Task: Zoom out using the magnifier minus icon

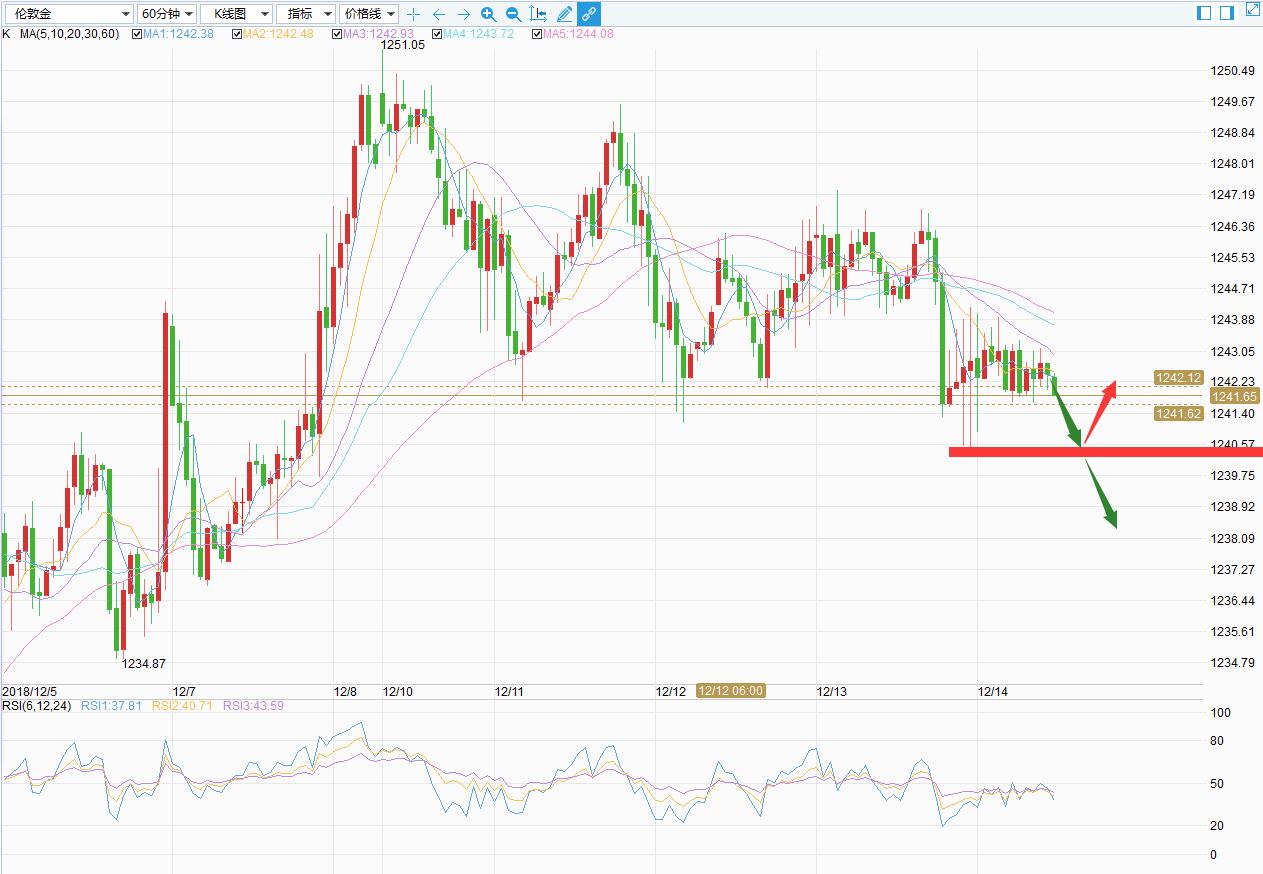Action: [513, 14]
